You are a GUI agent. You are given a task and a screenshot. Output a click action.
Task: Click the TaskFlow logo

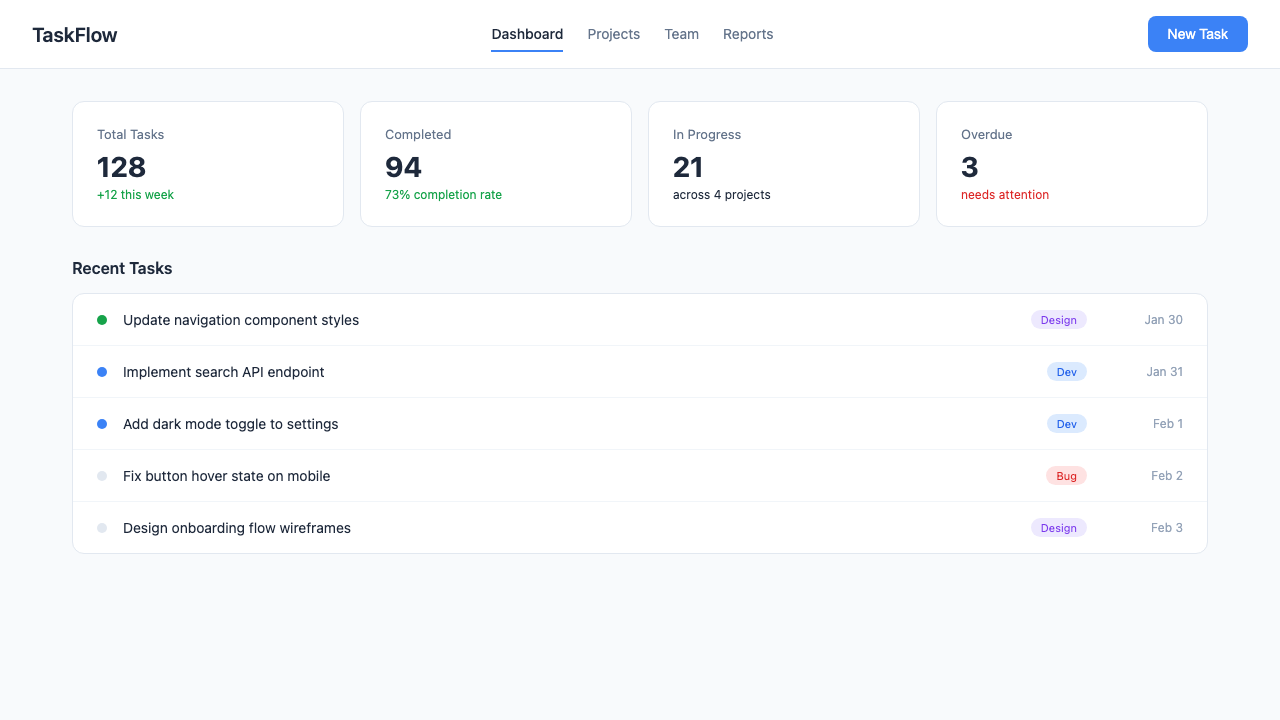75,35
